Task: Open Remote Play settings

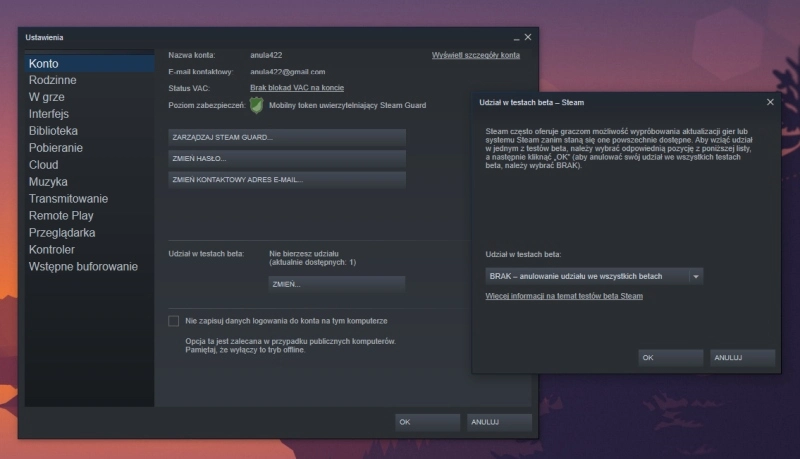Action: click(61, 216)
